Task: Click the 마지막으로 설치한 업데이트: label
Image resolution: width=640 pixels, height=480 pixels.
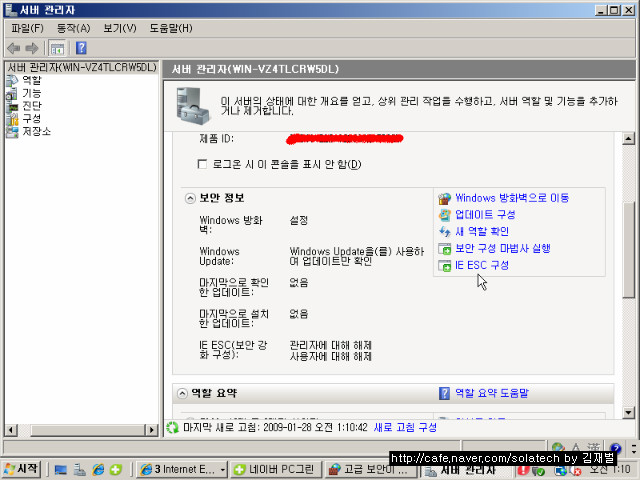Action: coord(233,318)
